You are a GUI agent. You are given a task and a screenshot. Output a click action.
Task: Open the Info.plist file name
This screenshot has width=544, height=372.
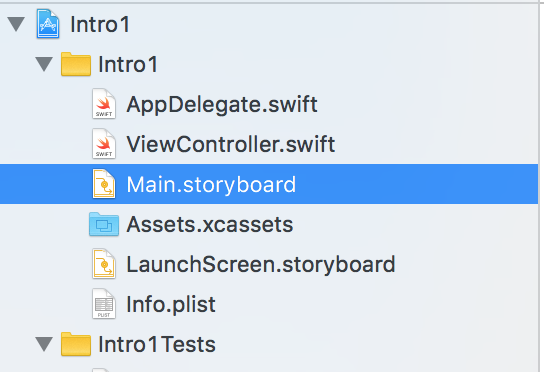(171, 304)
